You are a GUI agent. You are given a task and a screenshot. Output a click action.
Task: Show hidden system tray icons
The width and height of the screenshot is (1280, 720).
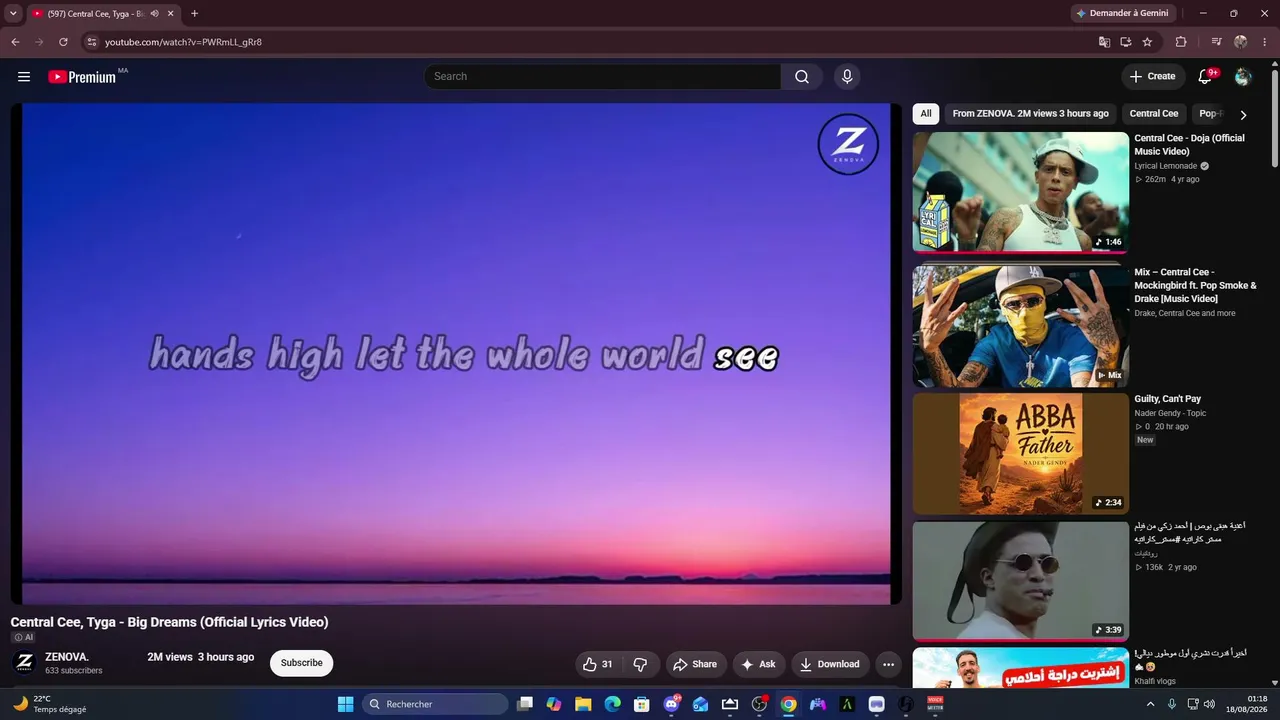(x=1150, y=704)
